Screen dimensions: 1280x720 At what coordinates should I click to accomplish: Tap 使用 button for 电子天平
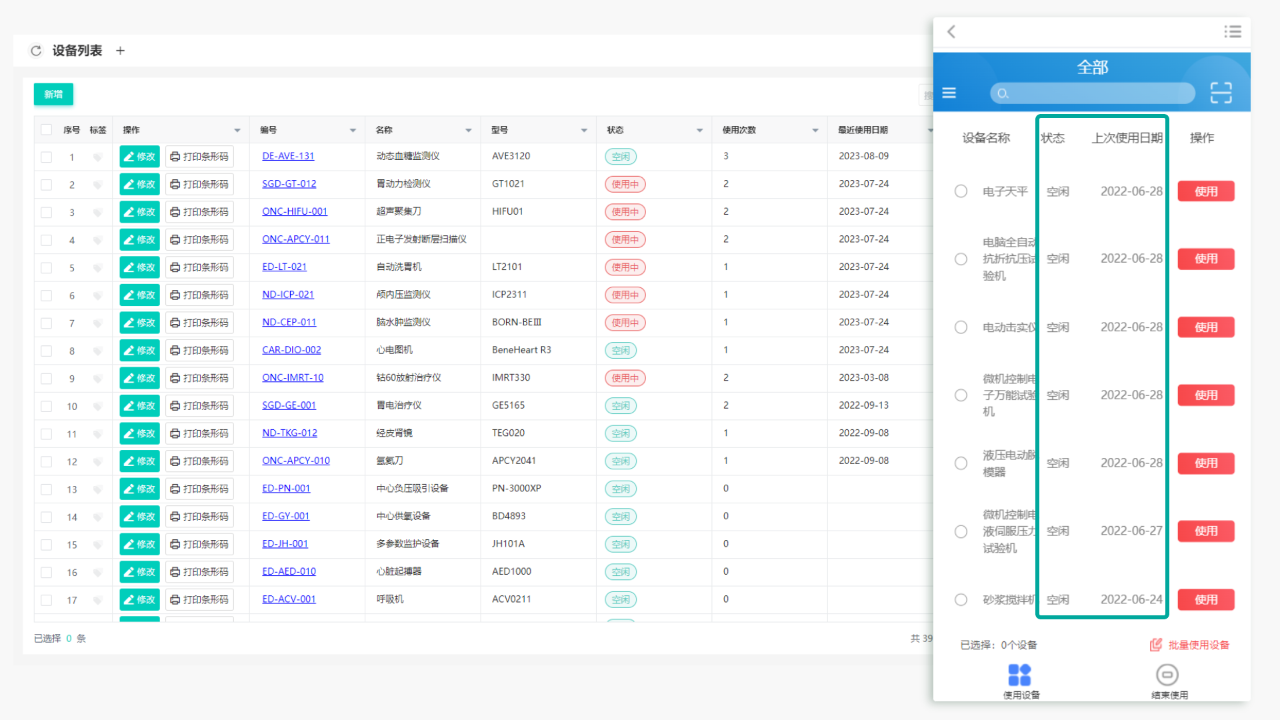coord(1206,191)
